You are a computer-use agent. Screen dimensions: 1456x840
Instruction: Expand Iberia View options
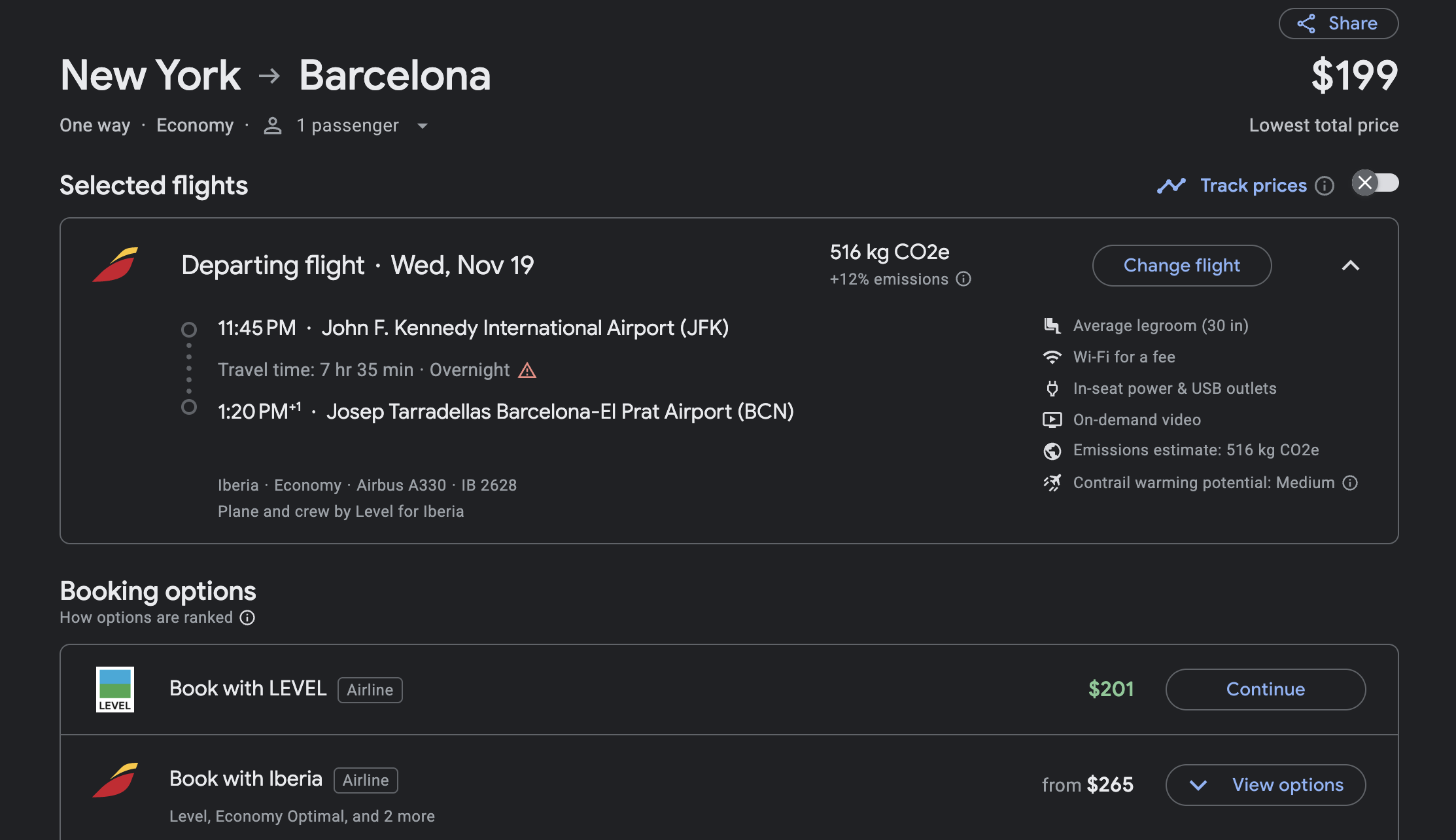(x=1265, y=784)
